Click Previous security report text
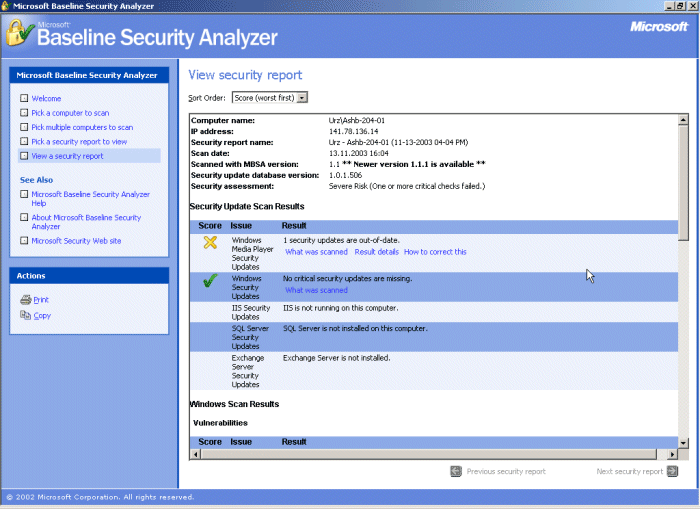The width and height of the screenshot is (700, 509). point(506,471)
